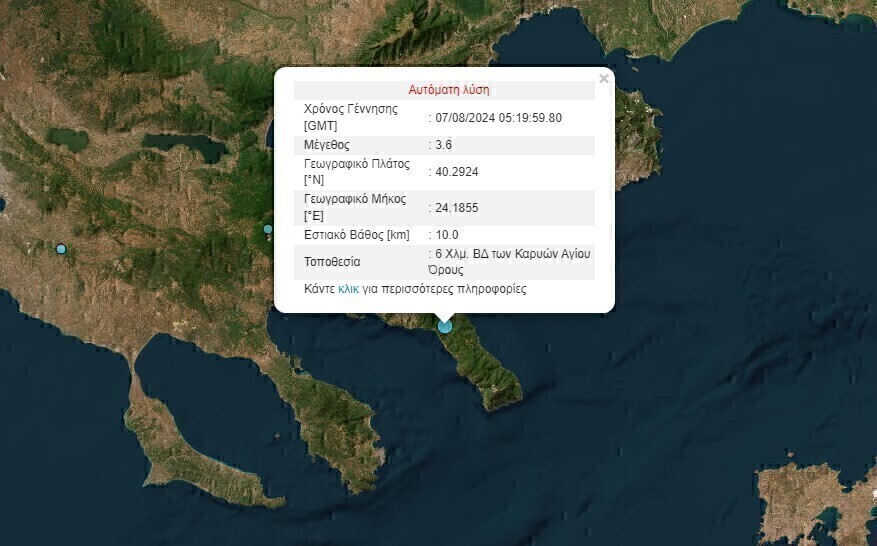Select the earthquake marker beside the popup's left edge
Viewport: 877px width, 546px height.
[x=268, y=229]
